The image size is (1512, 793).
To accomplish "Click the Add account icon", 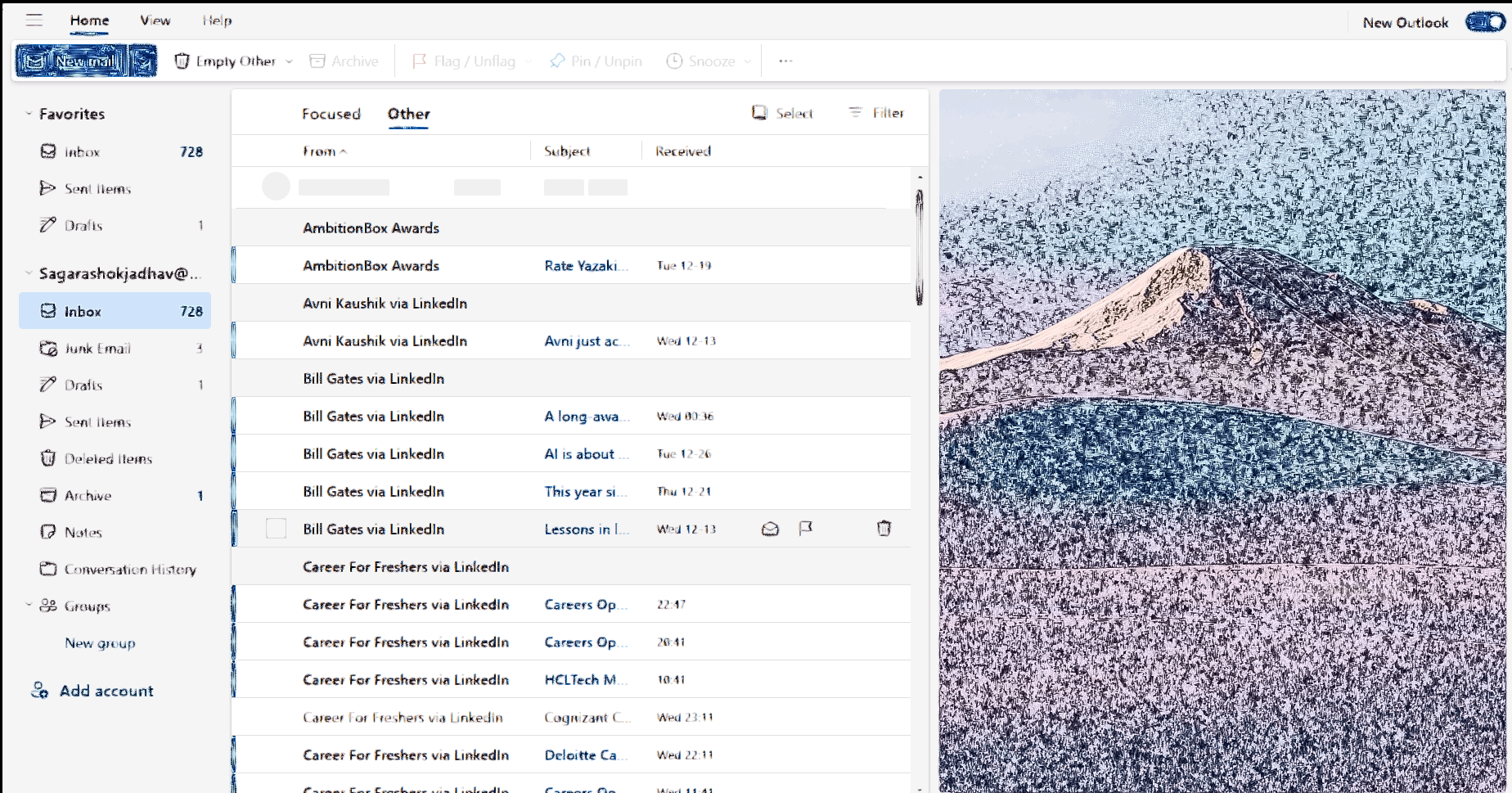I will (x=39, y=691).
